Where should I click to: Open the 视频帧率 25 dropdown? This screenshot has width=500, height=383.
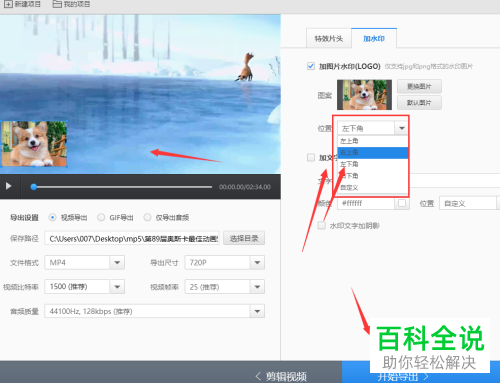225,287
